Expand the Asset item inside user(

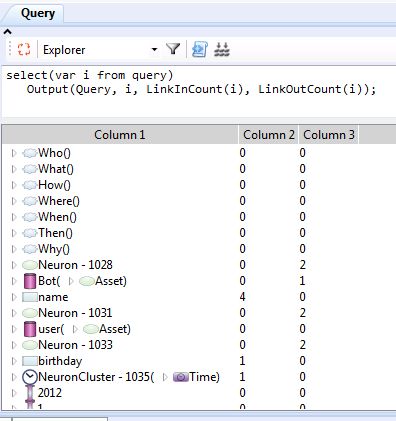click(x=75, y=329)
